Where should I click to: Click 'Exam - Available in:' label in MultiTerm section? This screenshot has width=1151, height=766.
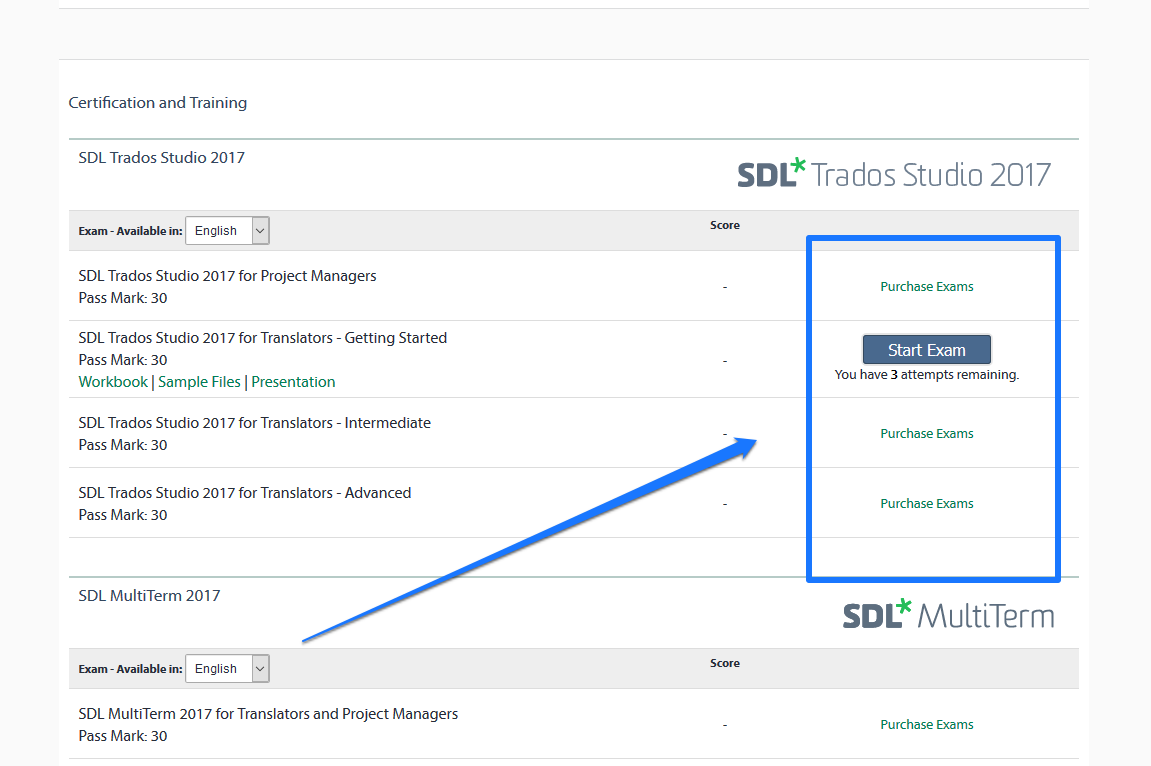coord(131,669)
